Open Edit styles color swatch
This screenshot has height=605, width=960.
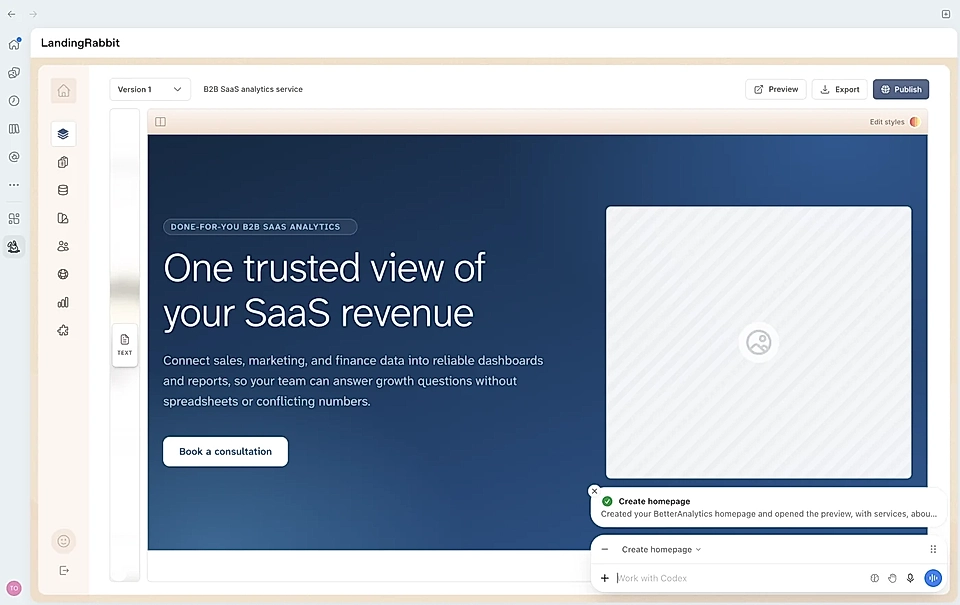pos(915,122)
